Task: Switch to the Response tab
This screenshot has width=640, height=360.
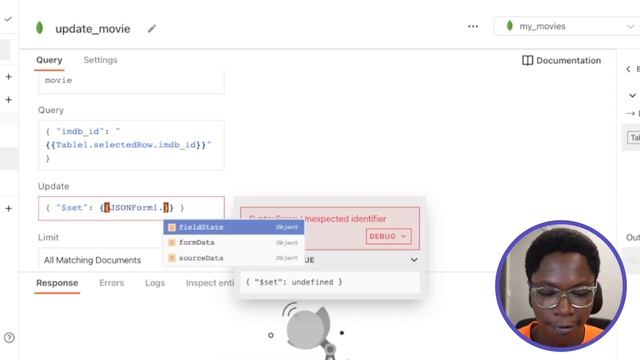Action: pyautogui.click(x=57, y=283)
